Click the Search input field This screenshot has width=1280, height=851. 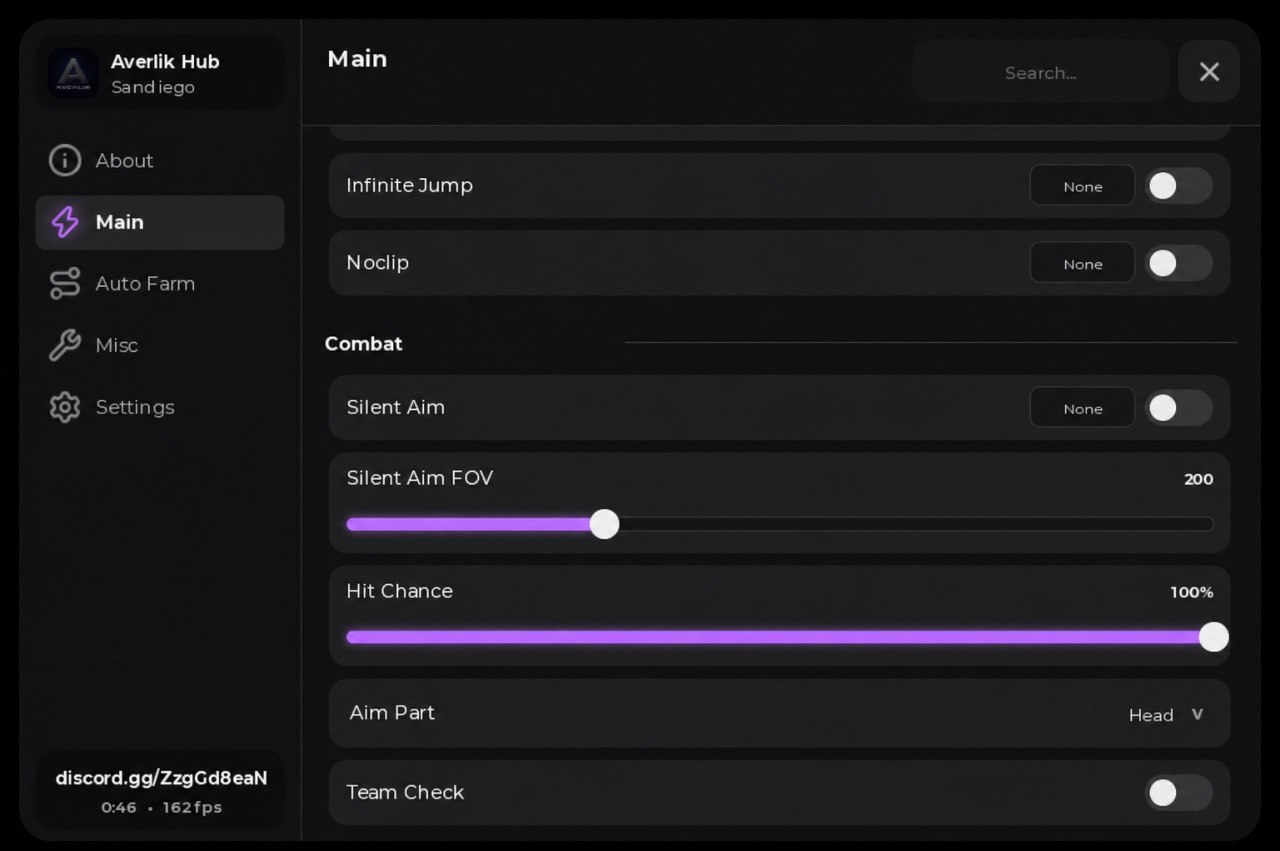[1040, 72]
